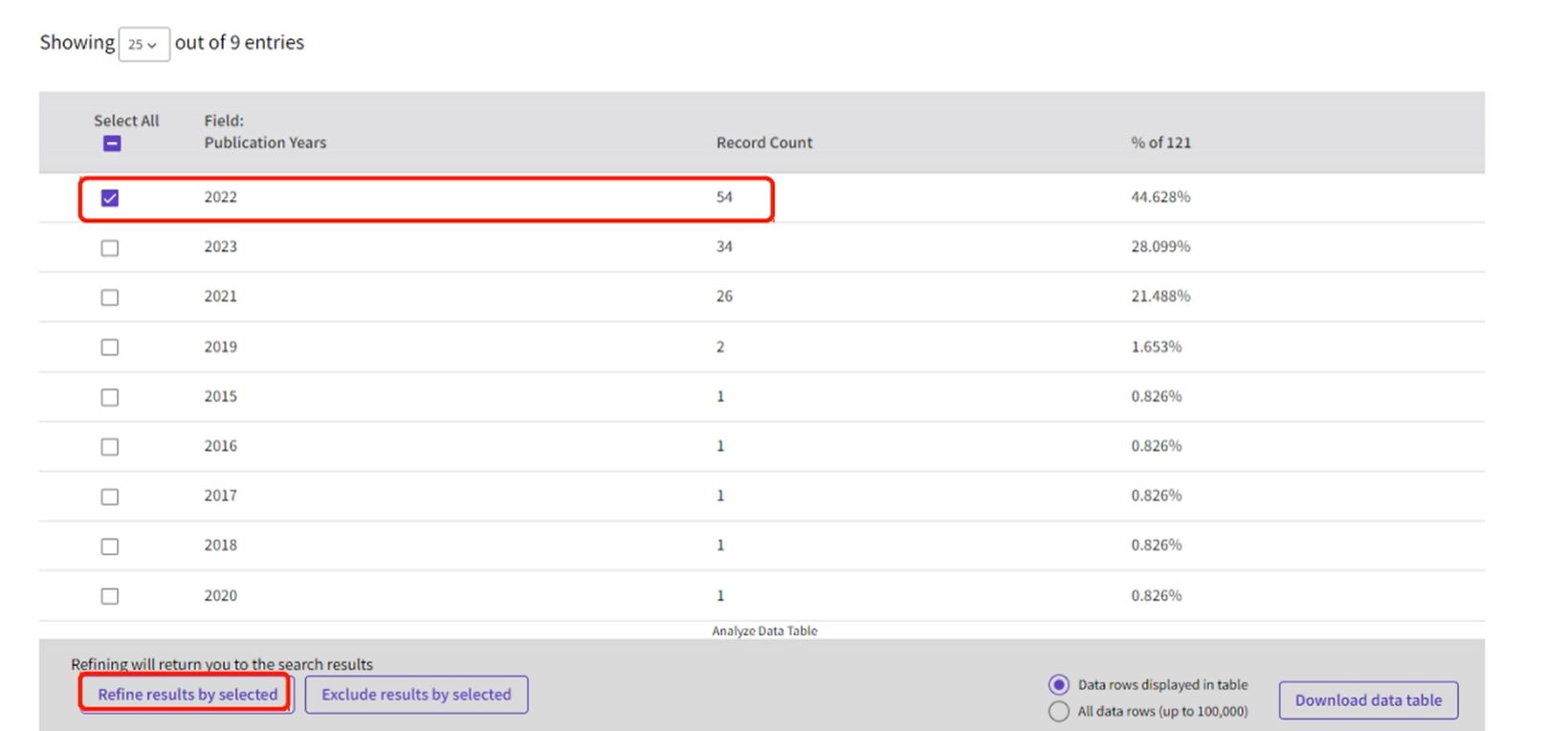This screenshot has height=731, width=1568.
Task: Tick the checkbox for year 2021
Action: click(110, 298)
